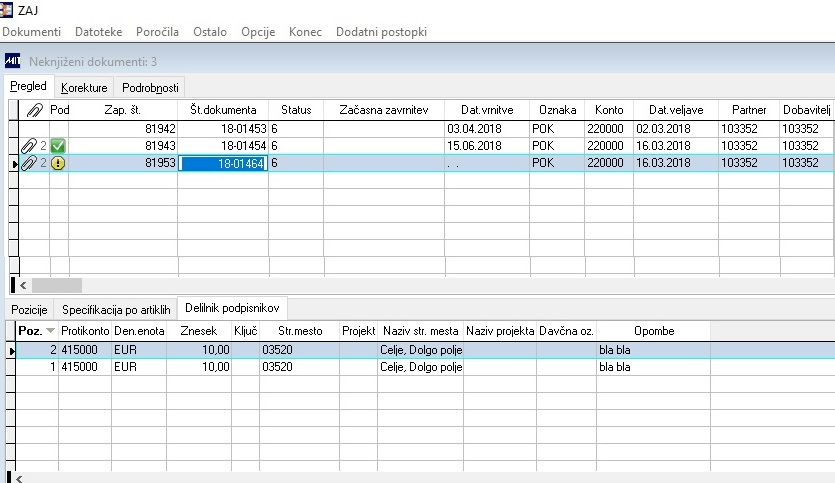Click paperclip attachment icon in row 81943
Image resolution: width=835 pixels, height=483 pixels.
(28, 146)
